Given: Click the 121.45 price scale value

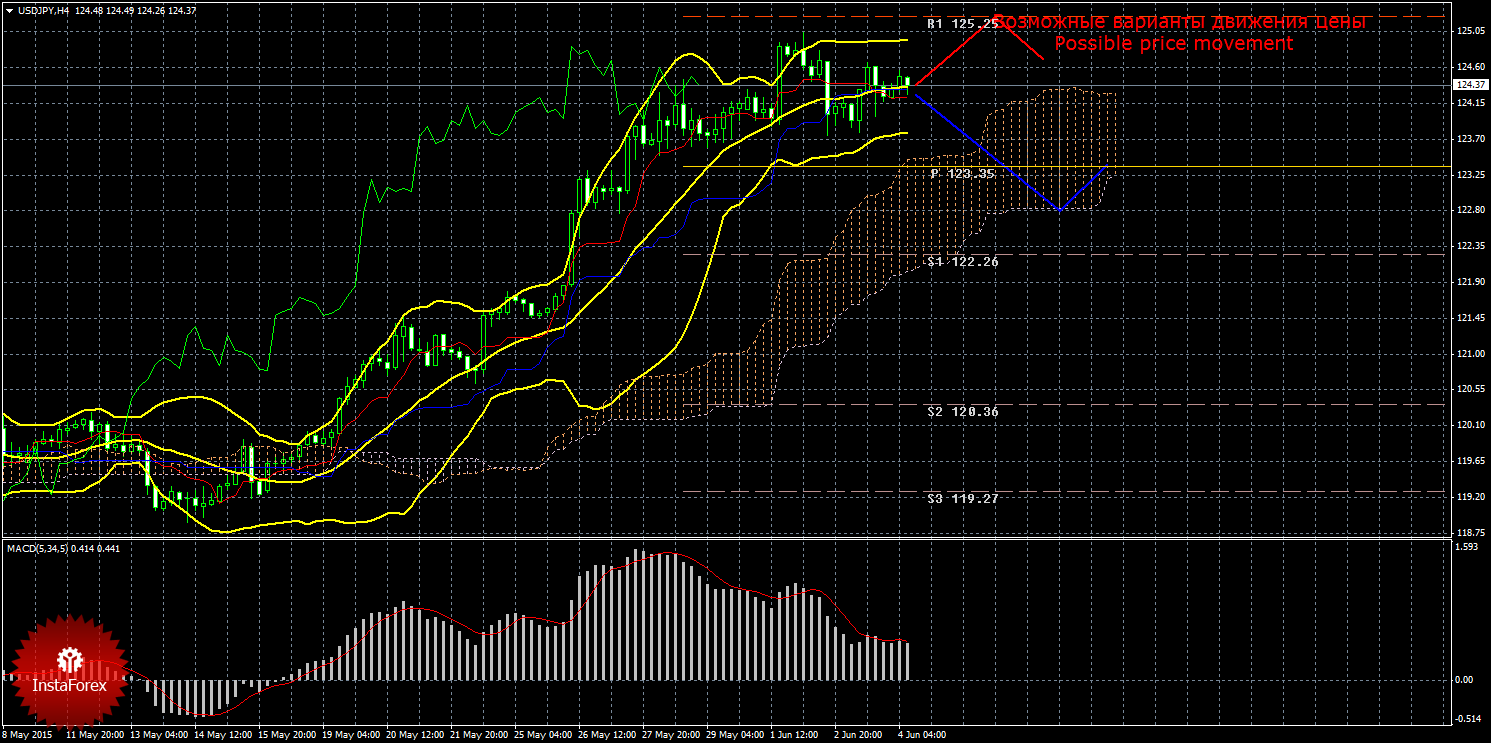Looking at the screenshot, I should click(1470, 318).
